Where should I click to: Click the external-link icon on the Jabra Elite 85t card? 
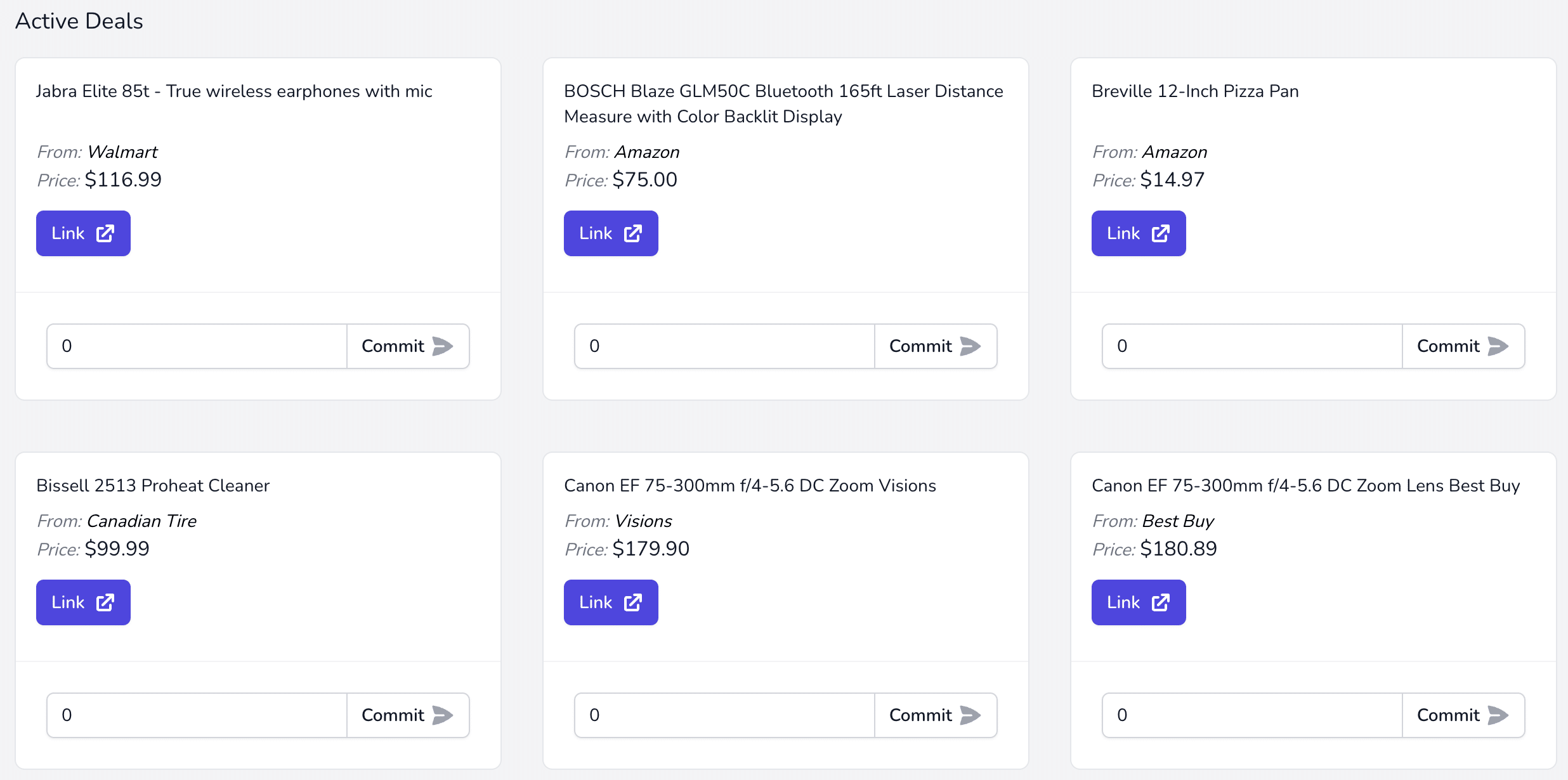point(105,233)
